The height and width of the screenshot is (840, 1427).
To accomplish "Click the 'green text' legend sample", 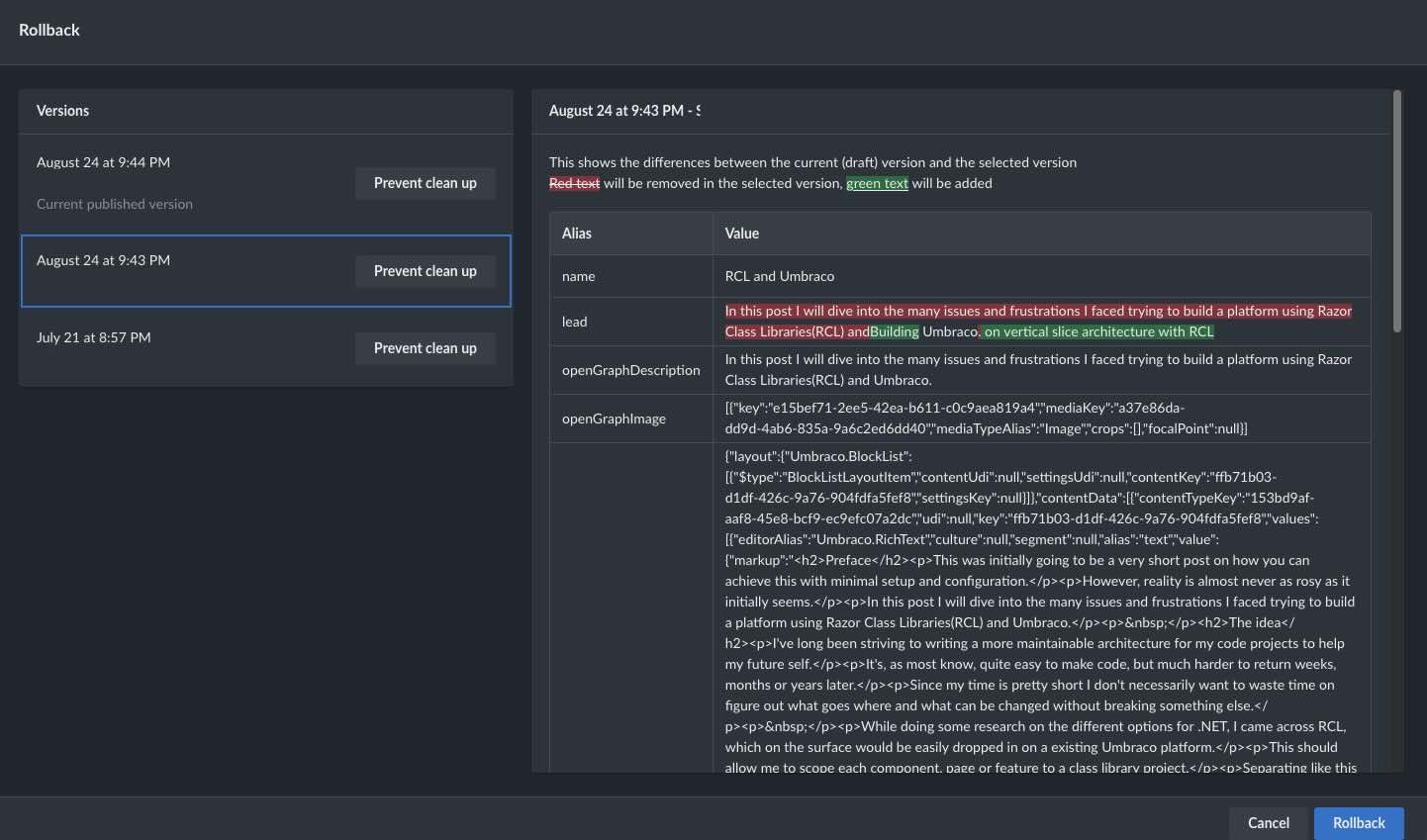I will click(x=877, y=183).
